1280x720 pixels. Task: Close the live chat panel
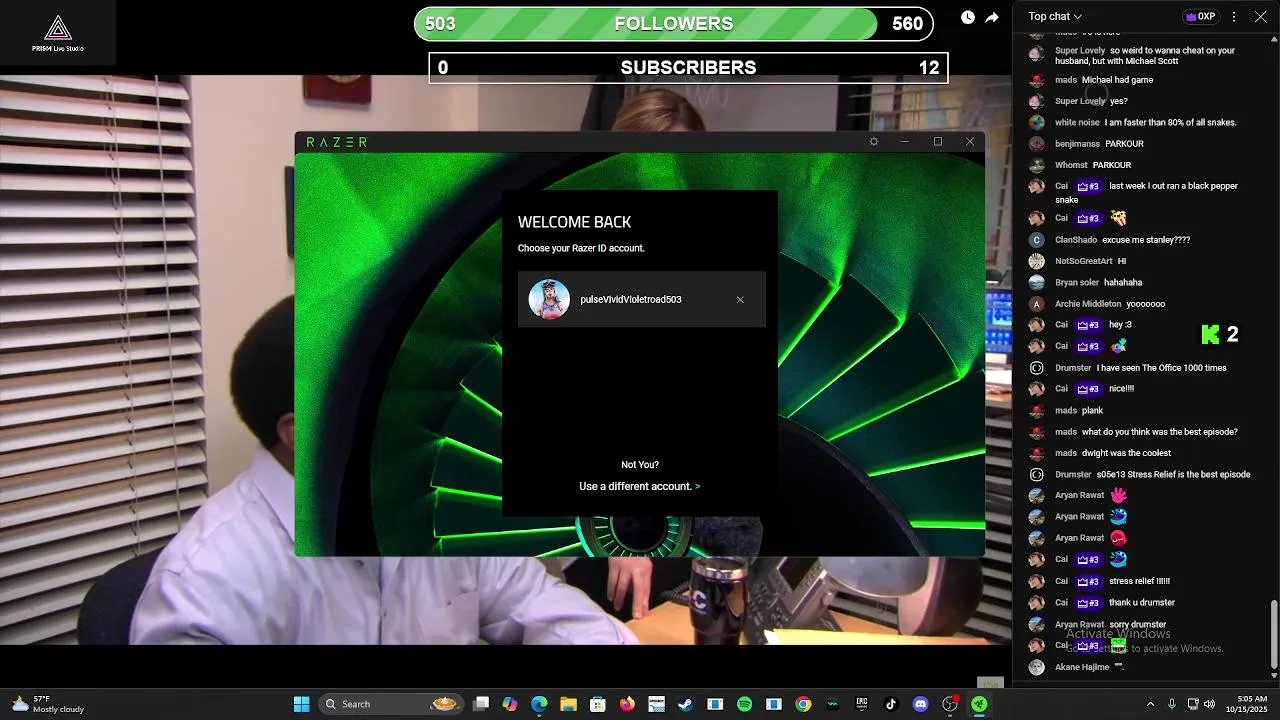pos(1260,16)
